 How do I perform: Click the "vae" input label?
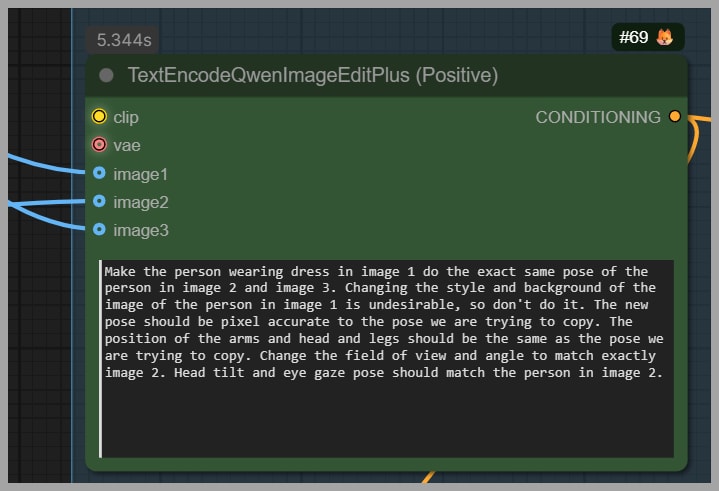127,145
